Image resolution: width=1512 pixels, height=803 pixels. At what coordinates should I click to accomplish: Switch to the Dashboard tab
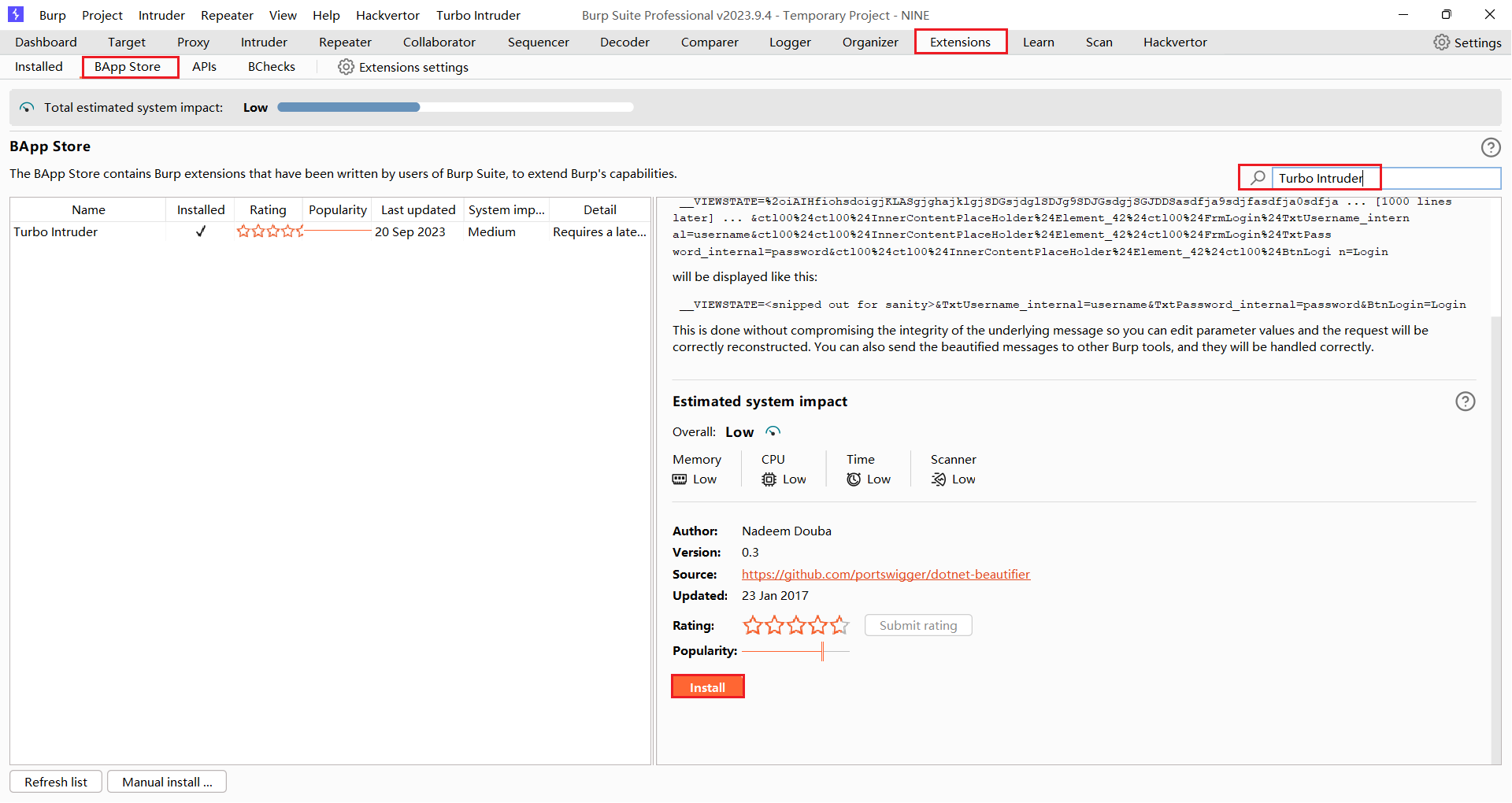[46, 43]
